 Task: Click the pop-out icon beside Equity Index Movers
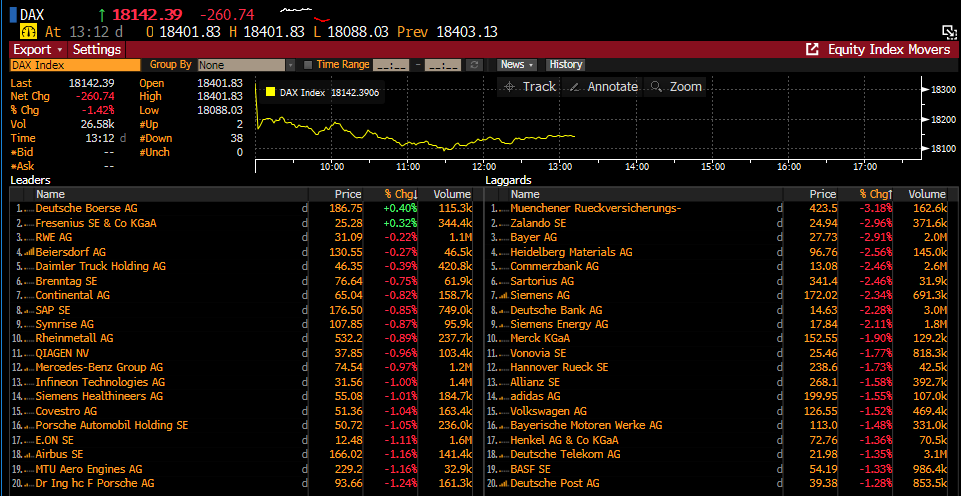click(812, 49)
